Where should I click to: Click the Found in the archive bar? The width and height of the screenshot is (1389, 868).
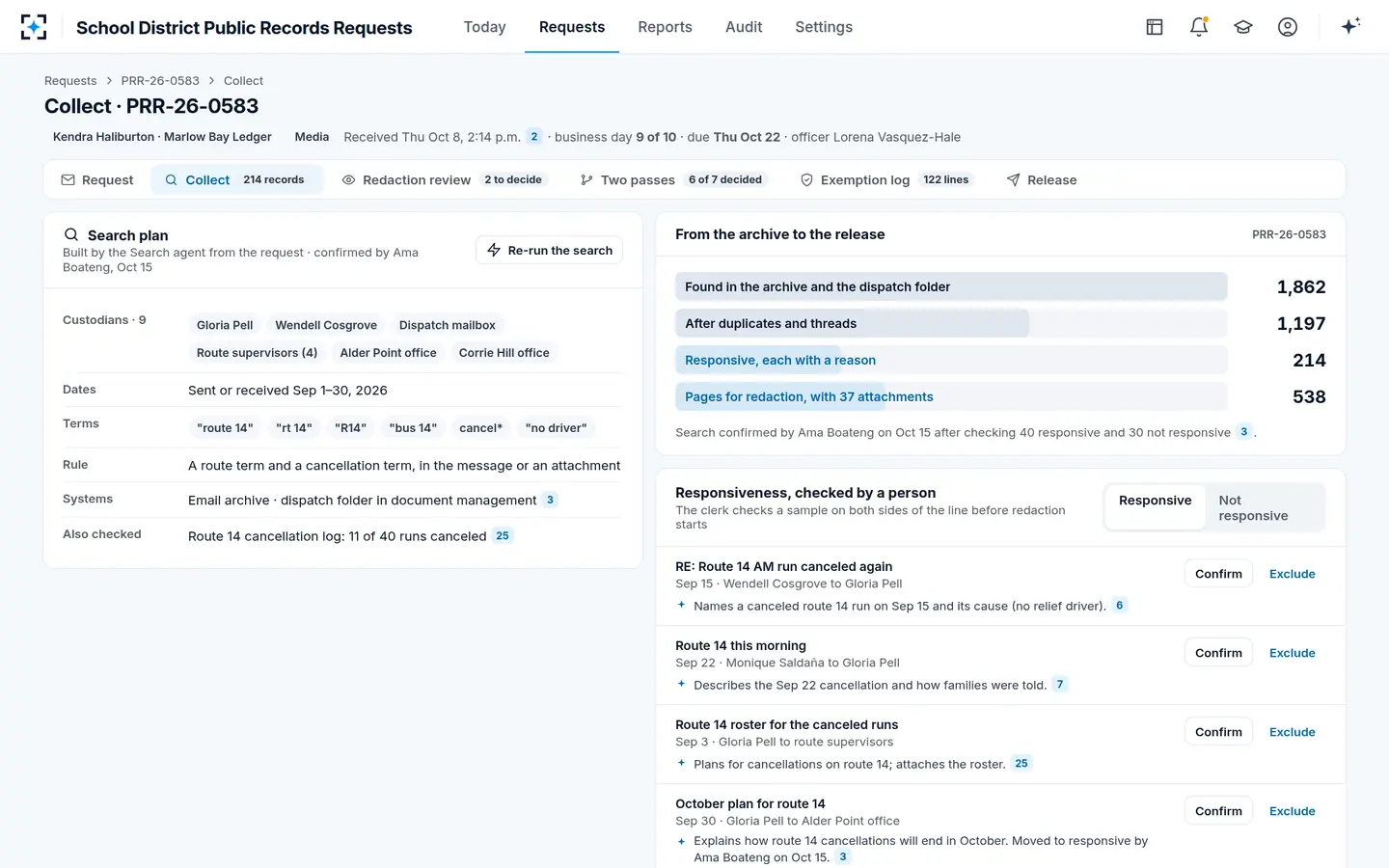(951, 286)
